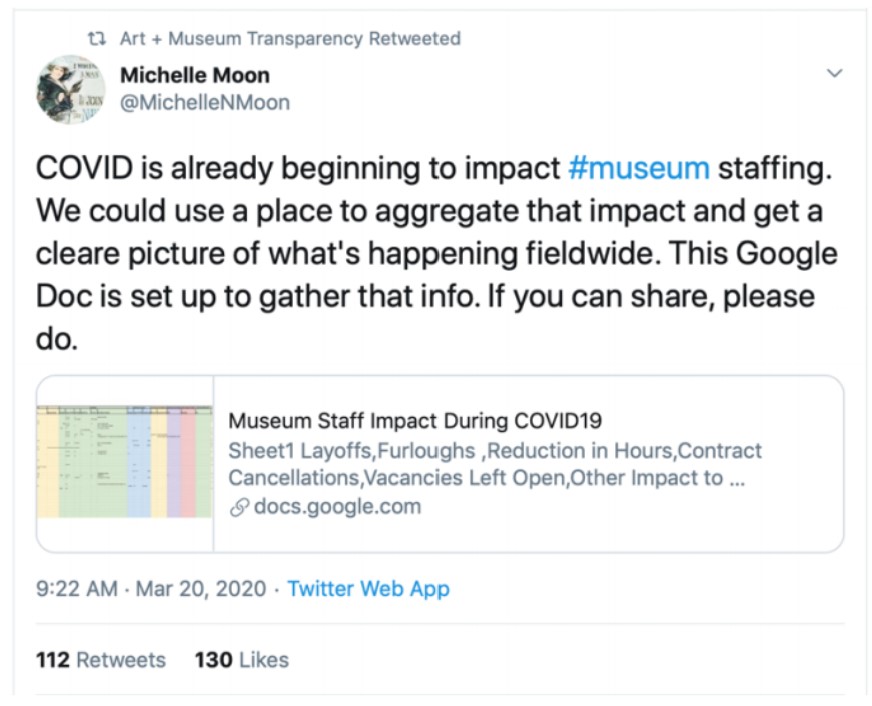Open Art + Museum Transparency's retweet label
The width and height of the screenshot is (872, 706).
(290, 39)
